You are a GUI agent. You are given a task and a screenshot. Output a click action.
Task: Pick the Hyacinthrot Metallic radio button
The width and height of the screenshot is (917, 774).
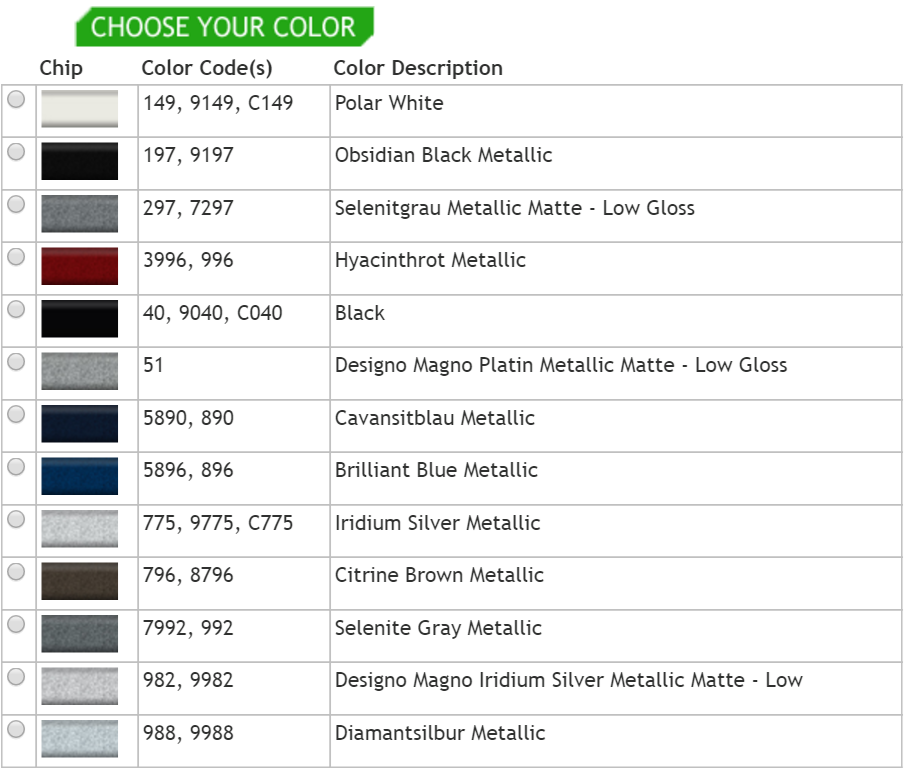point(16,257)
